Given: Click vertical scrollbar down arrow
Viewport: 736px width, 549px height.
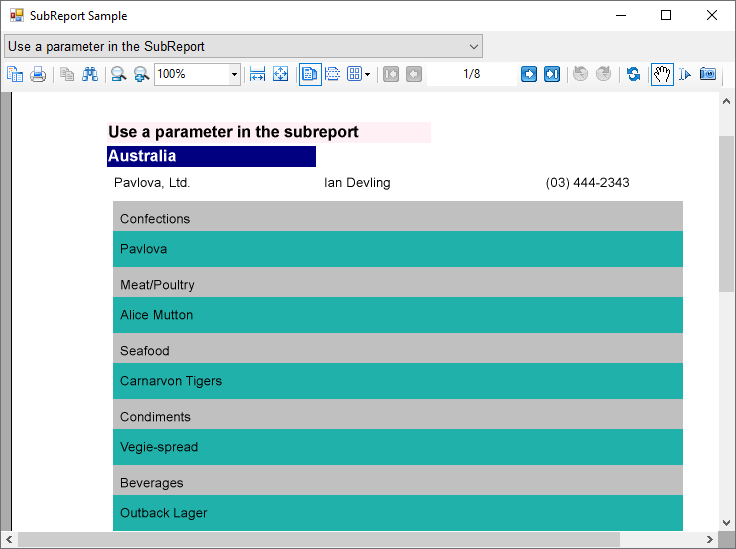Looking at the screenshot, I should [x=726, y=523].
